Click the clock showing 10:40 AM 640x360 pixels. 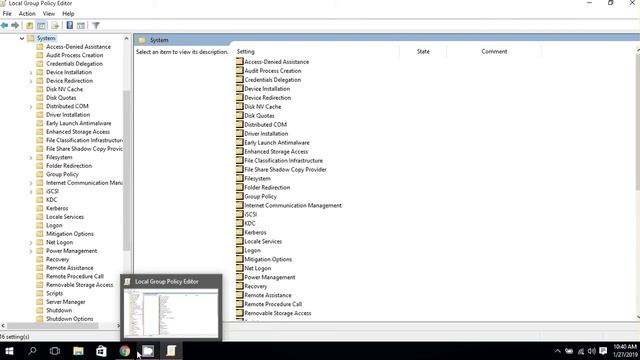[x=624, y=347]
